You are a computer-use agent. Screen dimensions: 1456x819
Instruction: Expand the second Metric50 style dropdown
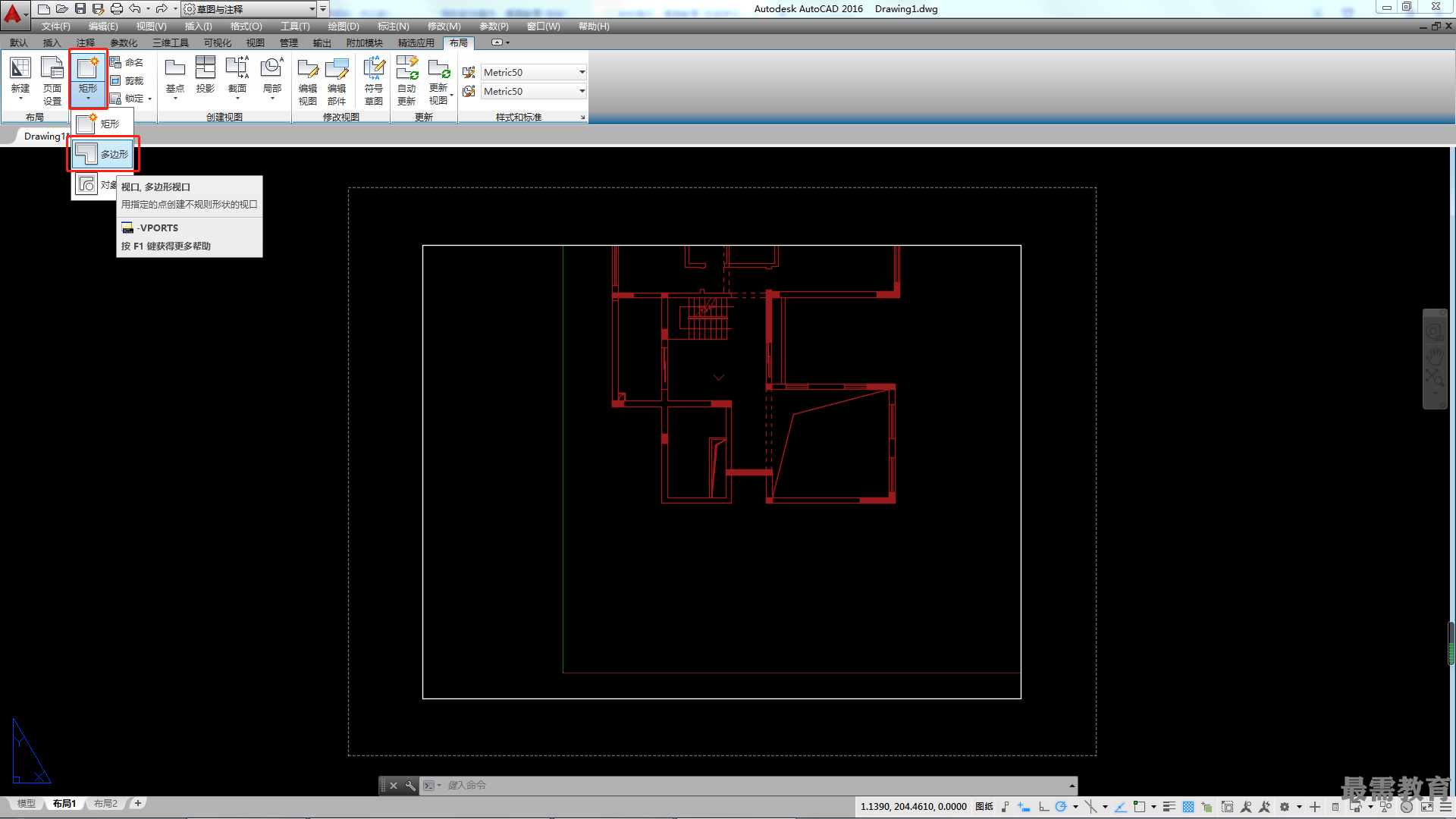coord(582,91)
